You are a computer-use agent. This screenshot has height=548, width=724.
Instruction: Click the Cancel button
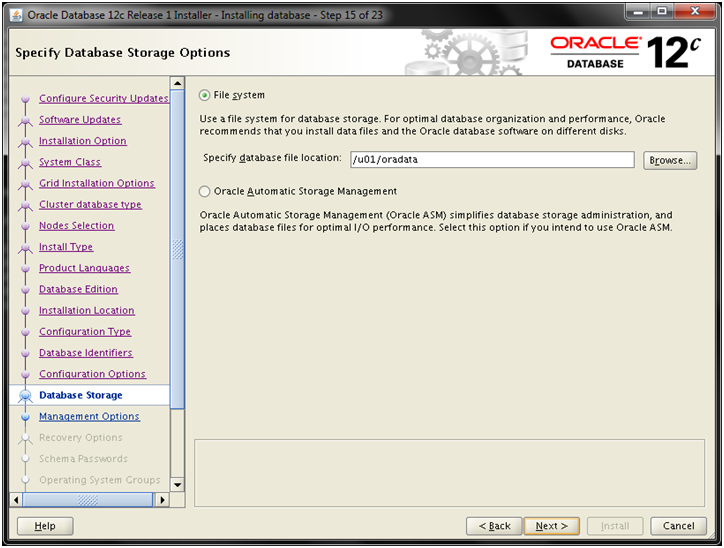point(678,526)
